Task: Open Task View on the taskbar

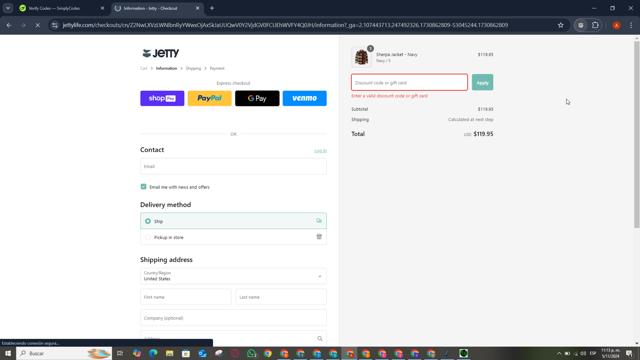Action: (120, 353)
